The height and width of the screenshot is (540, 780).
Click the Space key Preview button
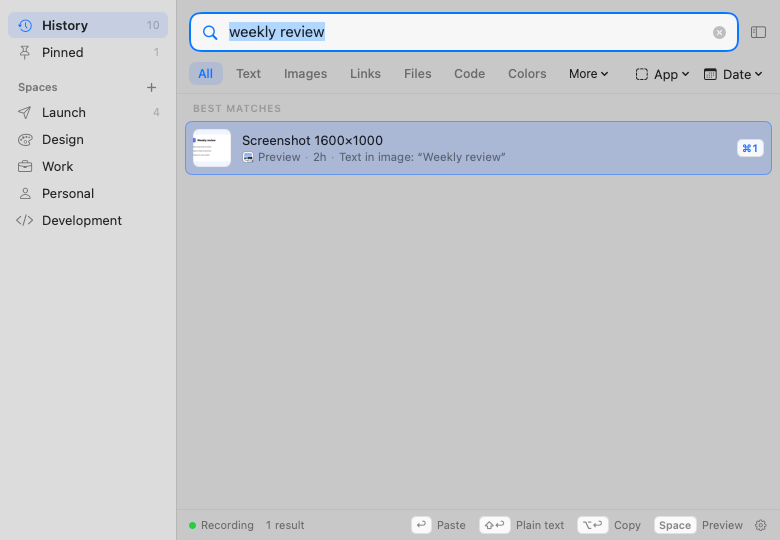coord(675,525)
